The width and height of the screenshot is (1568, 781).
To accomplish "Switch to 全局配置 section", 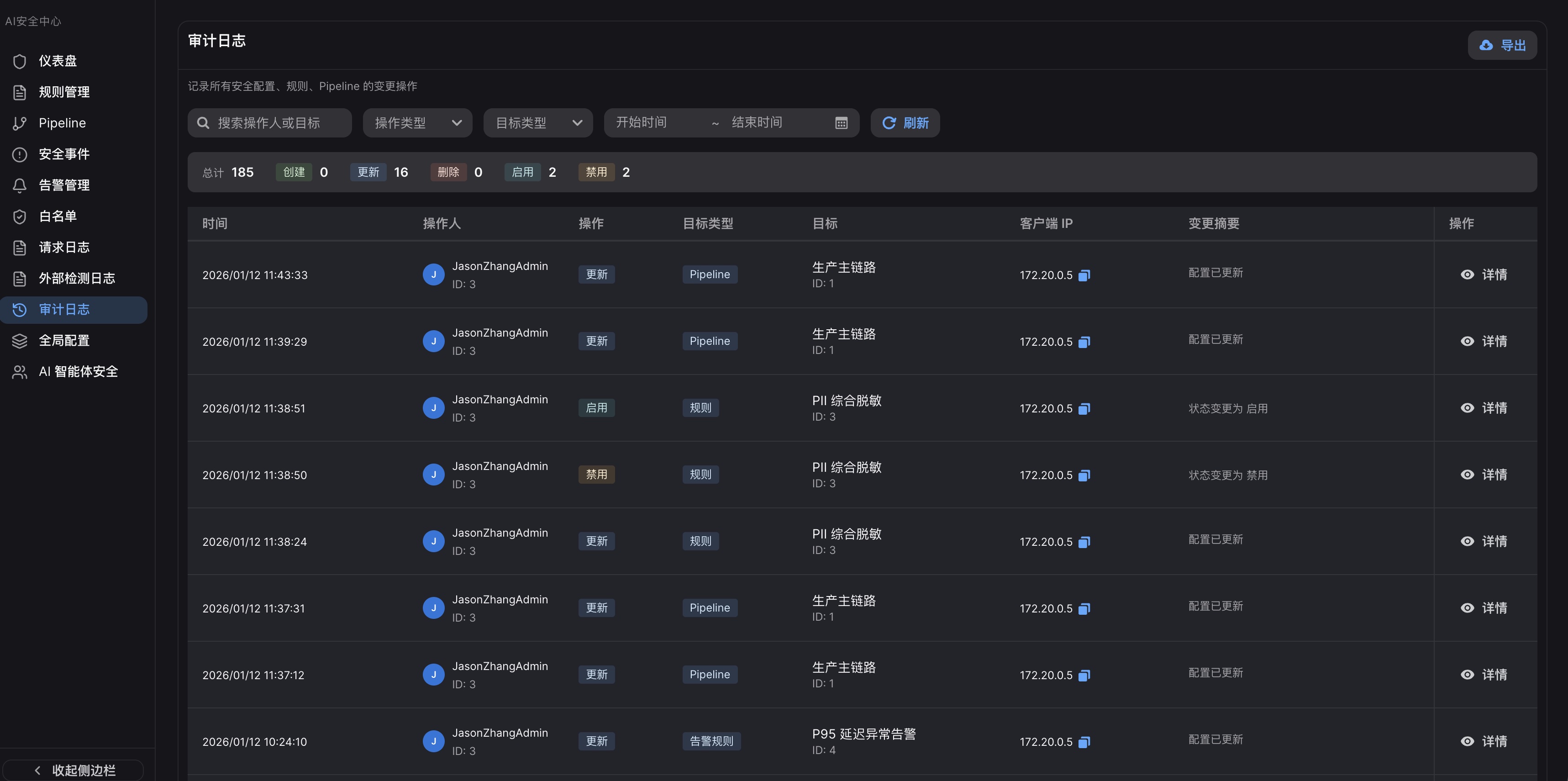I will click(64, 340).
